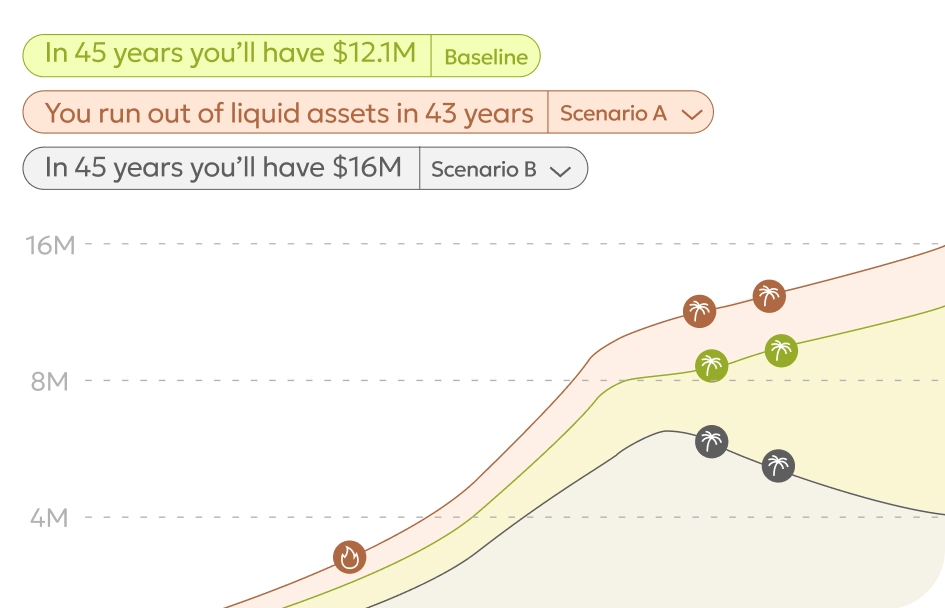Image resolution: width=945 pixels, height=608 pixels.
Task: Click the 4M axis label
Action: pos(50,518)
